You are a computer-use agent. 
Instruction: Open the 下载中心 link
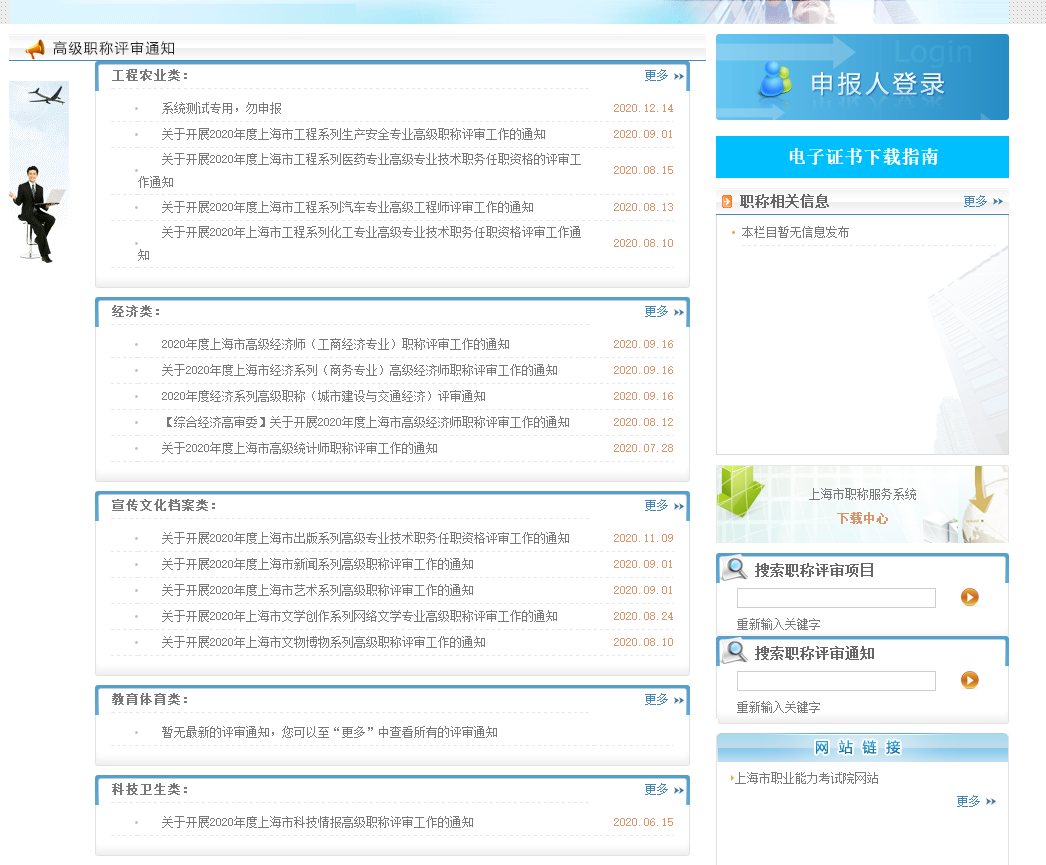[x=862, y=518]
